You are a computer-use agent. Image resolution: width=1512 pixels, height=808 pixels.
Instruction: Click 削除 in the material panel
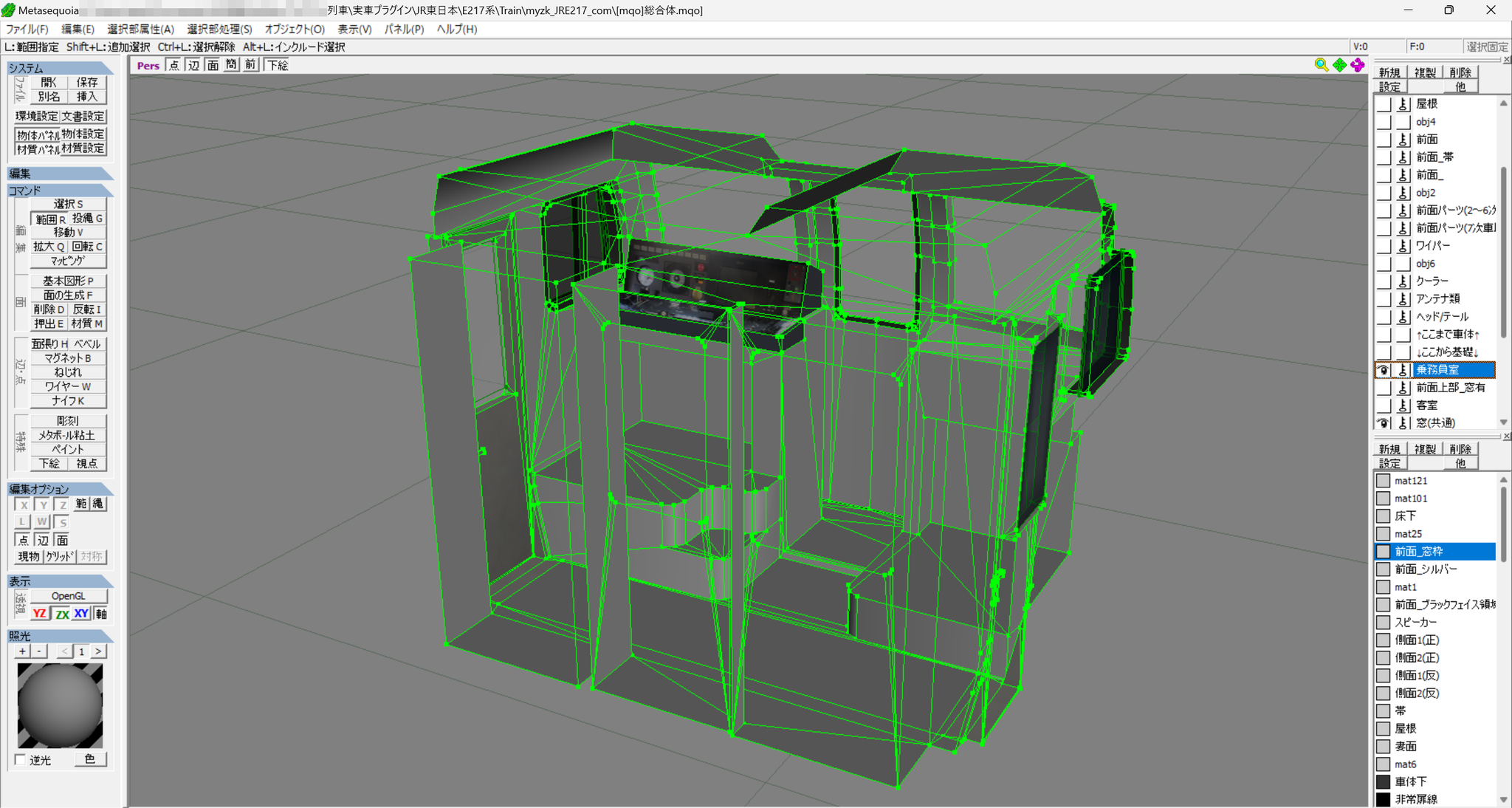1460,449
